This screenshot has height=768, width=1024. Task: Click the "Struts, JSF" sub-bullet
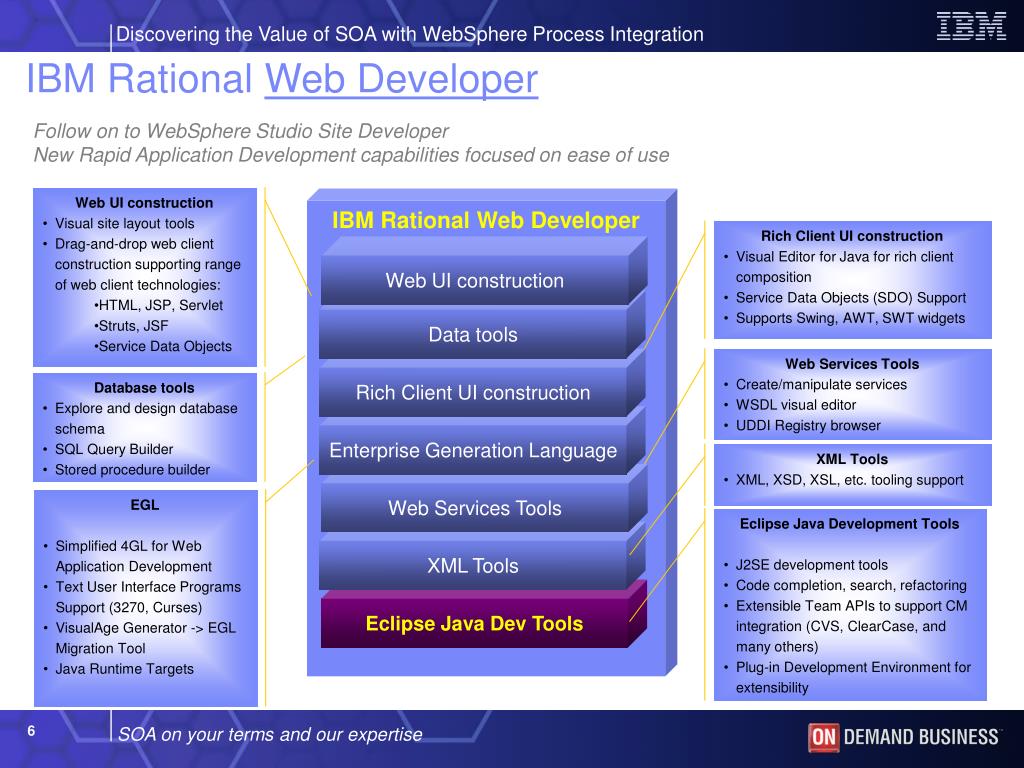point(131,326)
